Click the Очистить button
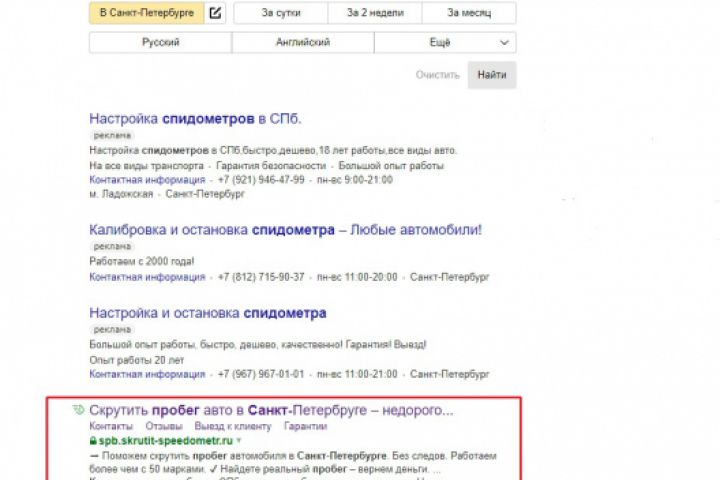720x480 pixels. point(438,75)
